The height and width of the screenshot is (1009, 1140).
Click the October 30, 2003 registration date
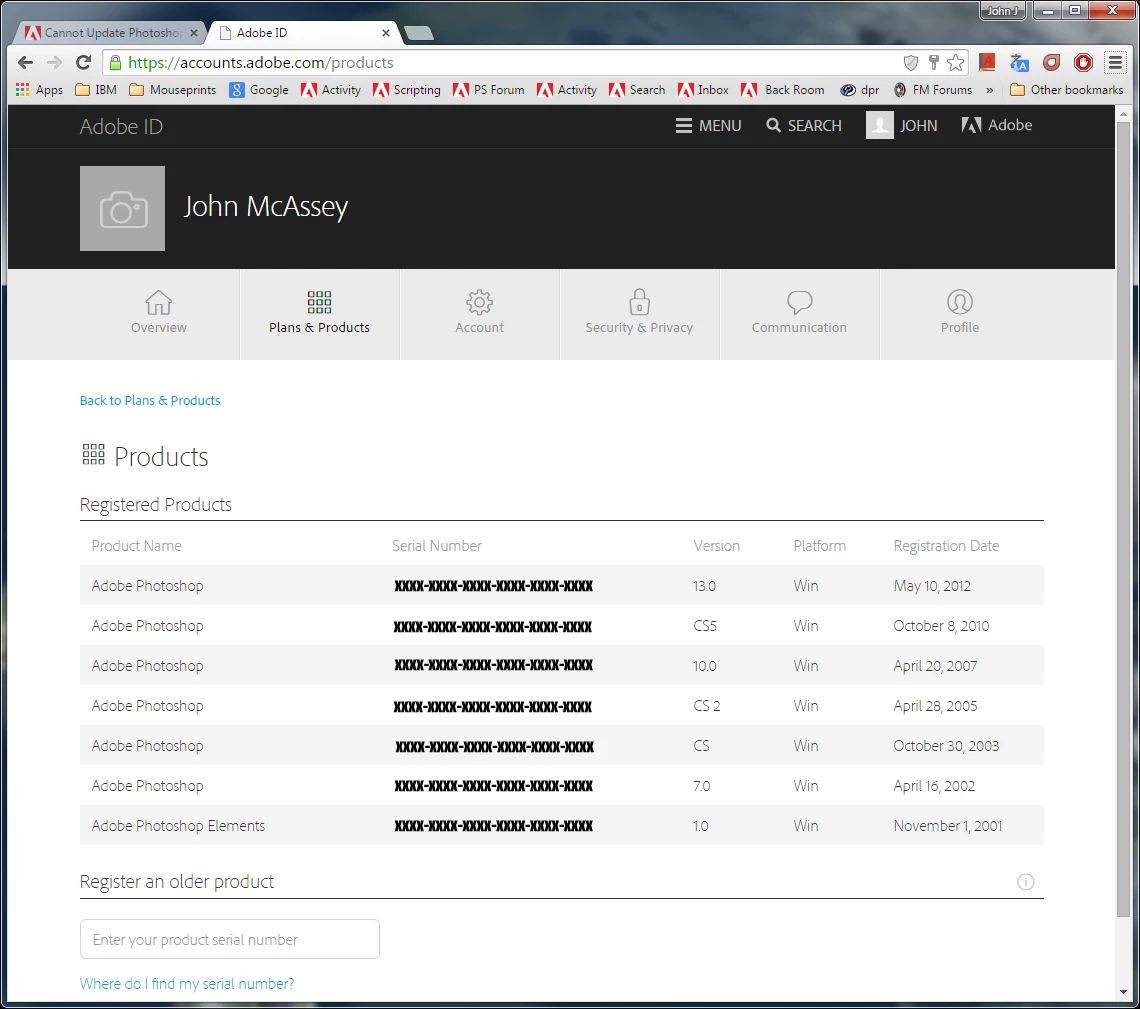click(x=946, y=746)
